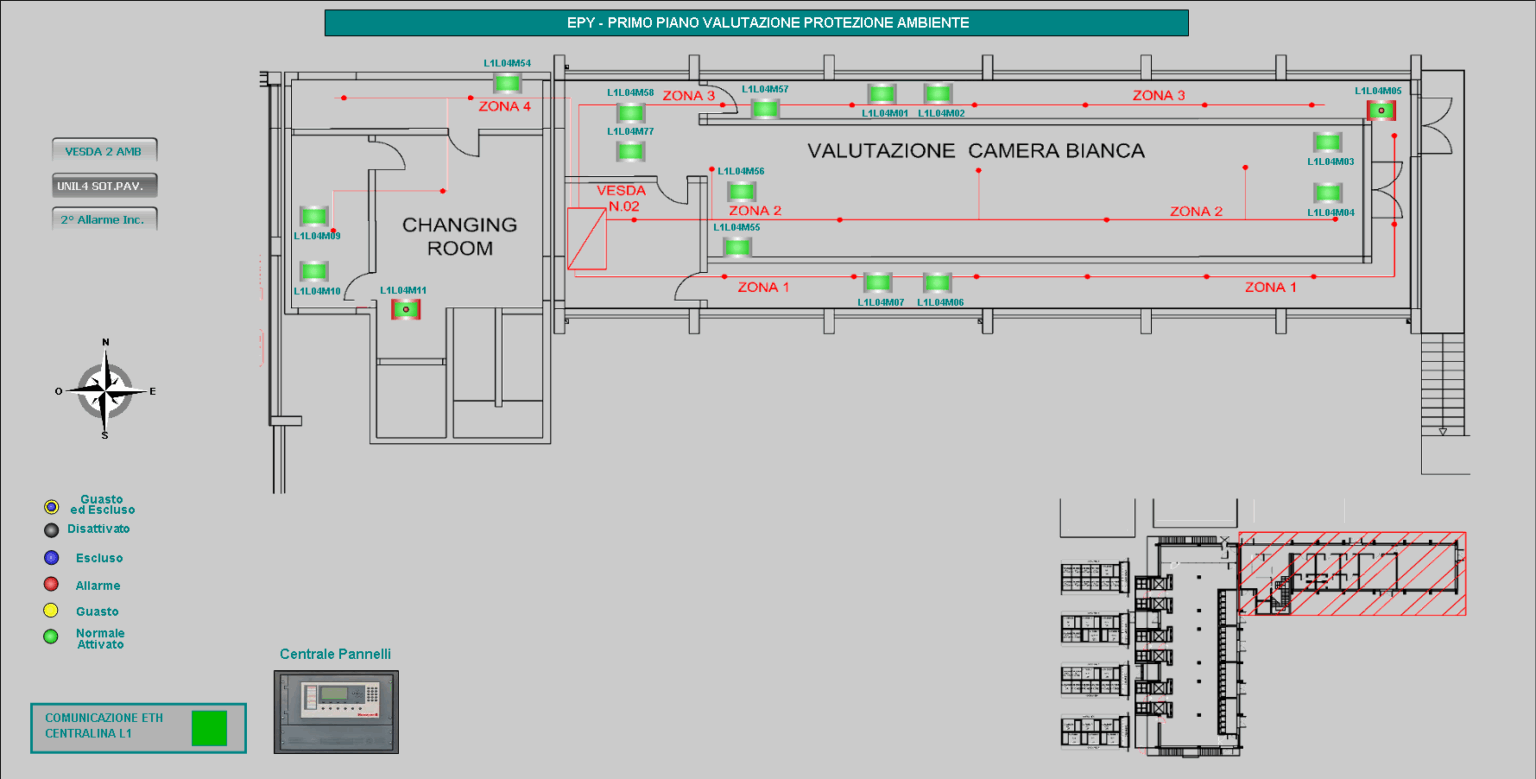Open the Centrale Pannelli control panel image

[336, 712]
